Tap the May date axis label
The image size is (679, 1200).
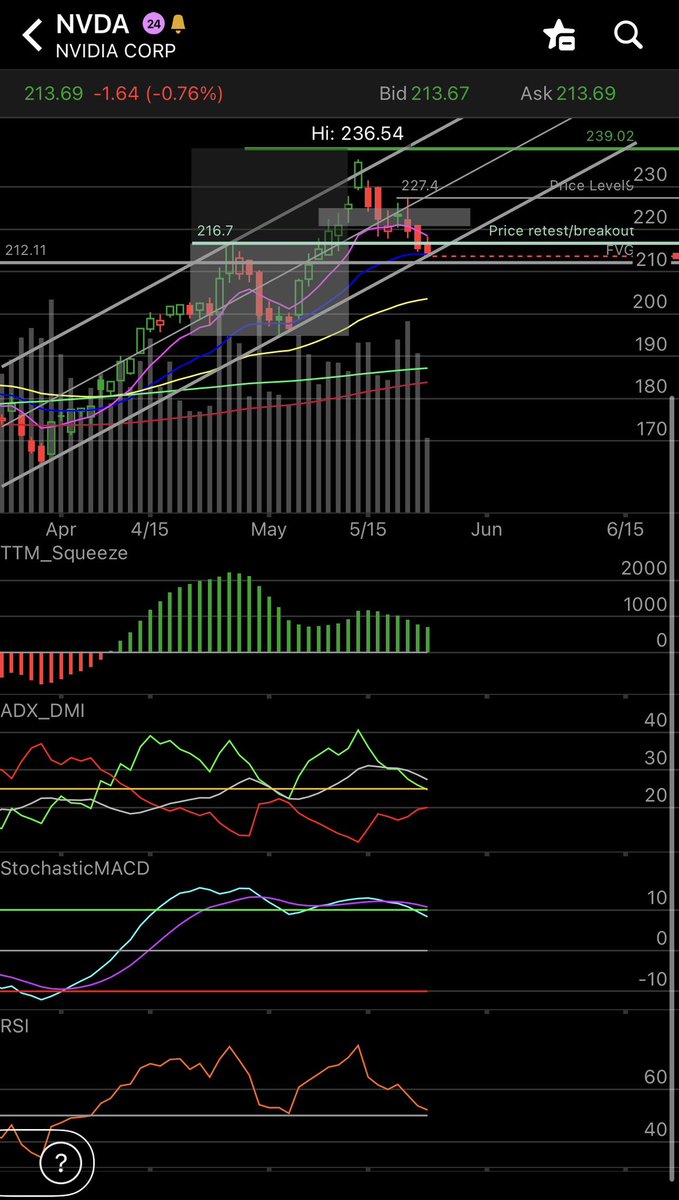click(268, 529)
